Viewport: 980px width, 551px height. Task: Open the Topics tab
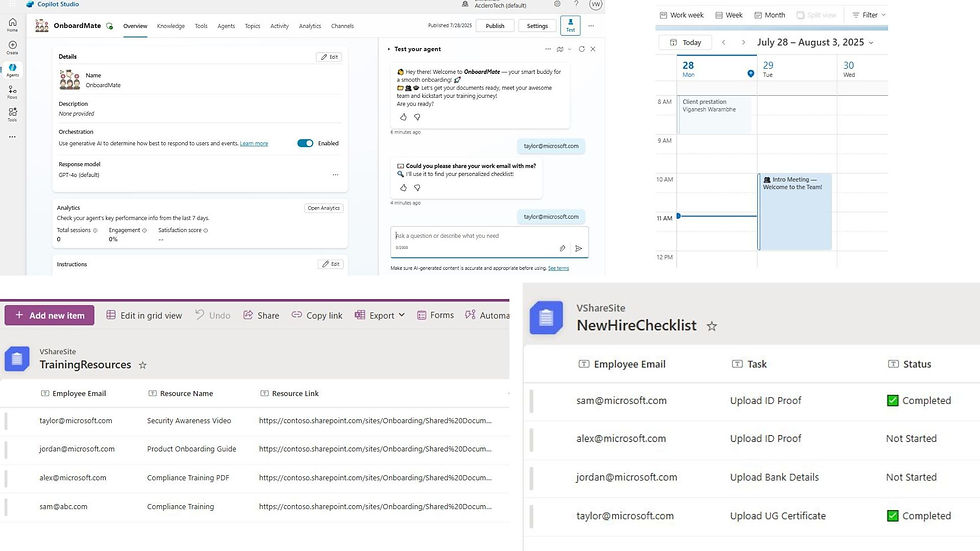[252, 26]
